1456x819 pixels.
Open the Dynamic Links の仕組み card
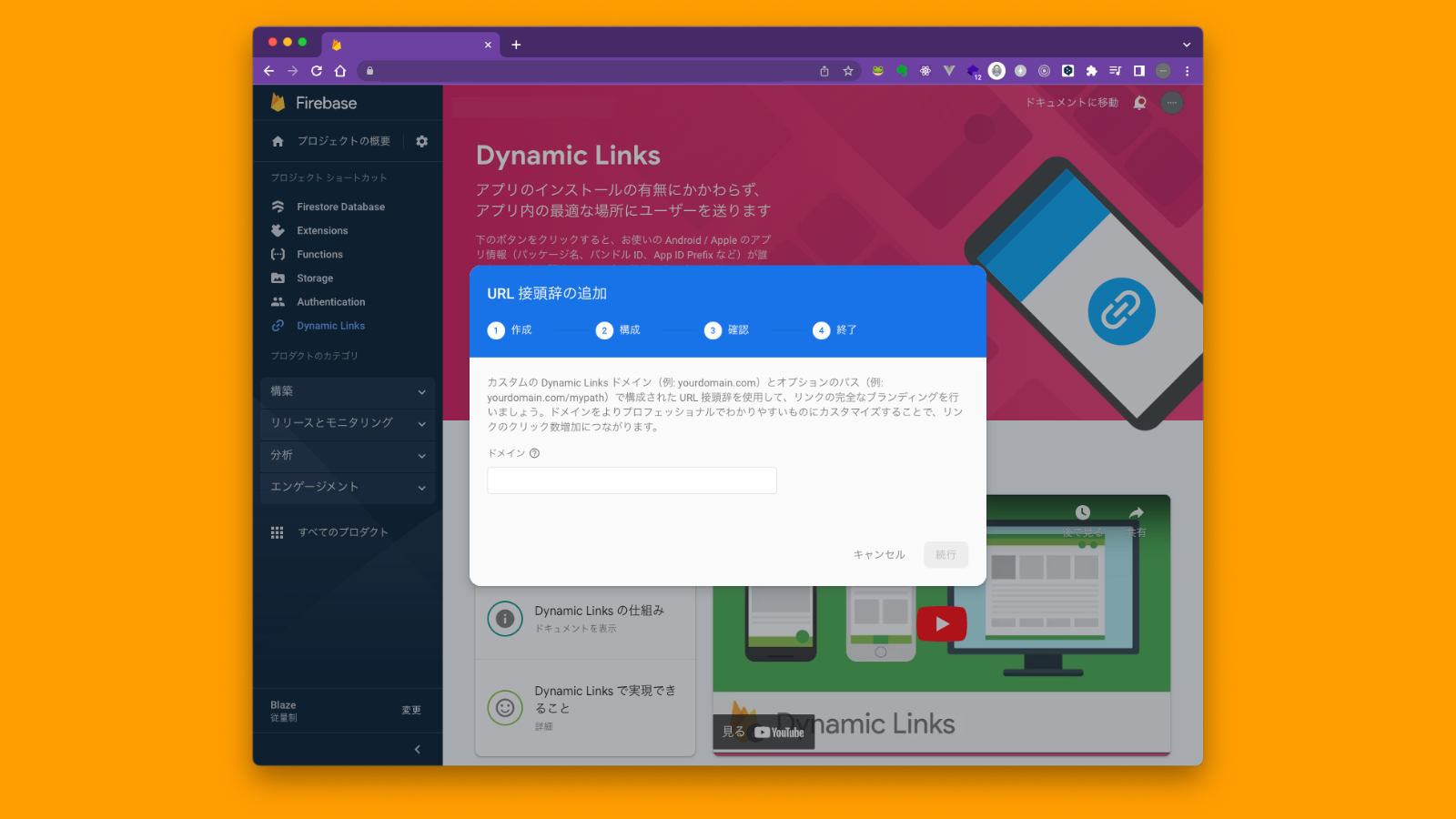585,619
